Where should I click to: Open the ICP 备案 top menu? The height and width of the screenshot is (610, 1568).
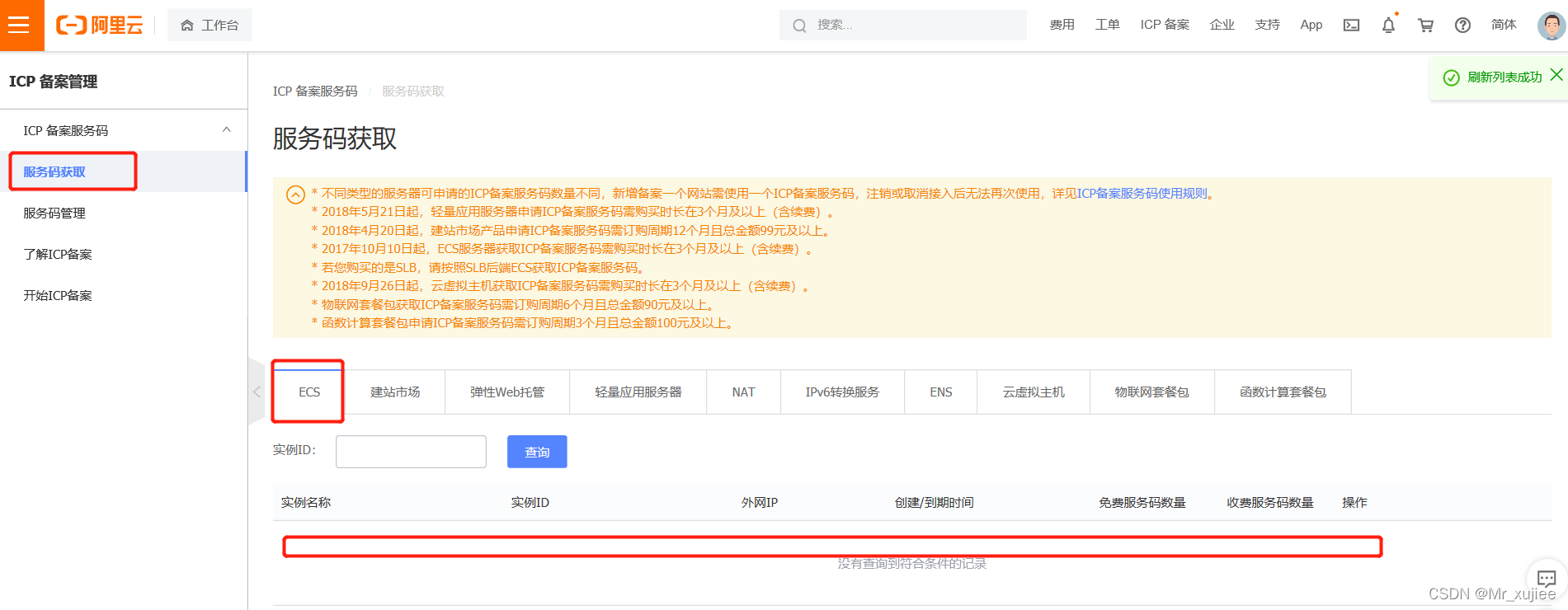tap(1165, 25)
